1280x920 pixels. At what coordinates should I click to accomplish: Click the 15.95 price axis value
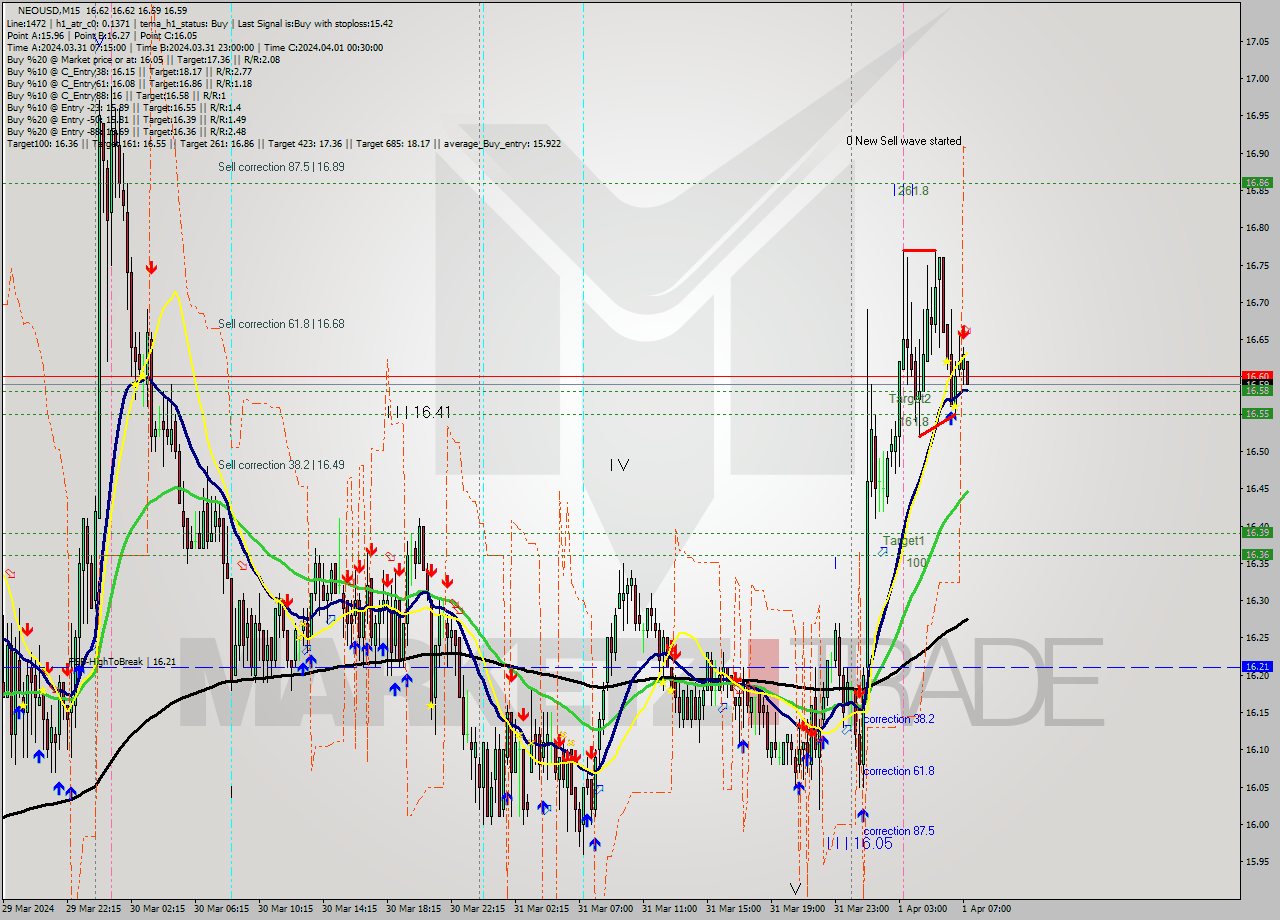point(1257,861)
